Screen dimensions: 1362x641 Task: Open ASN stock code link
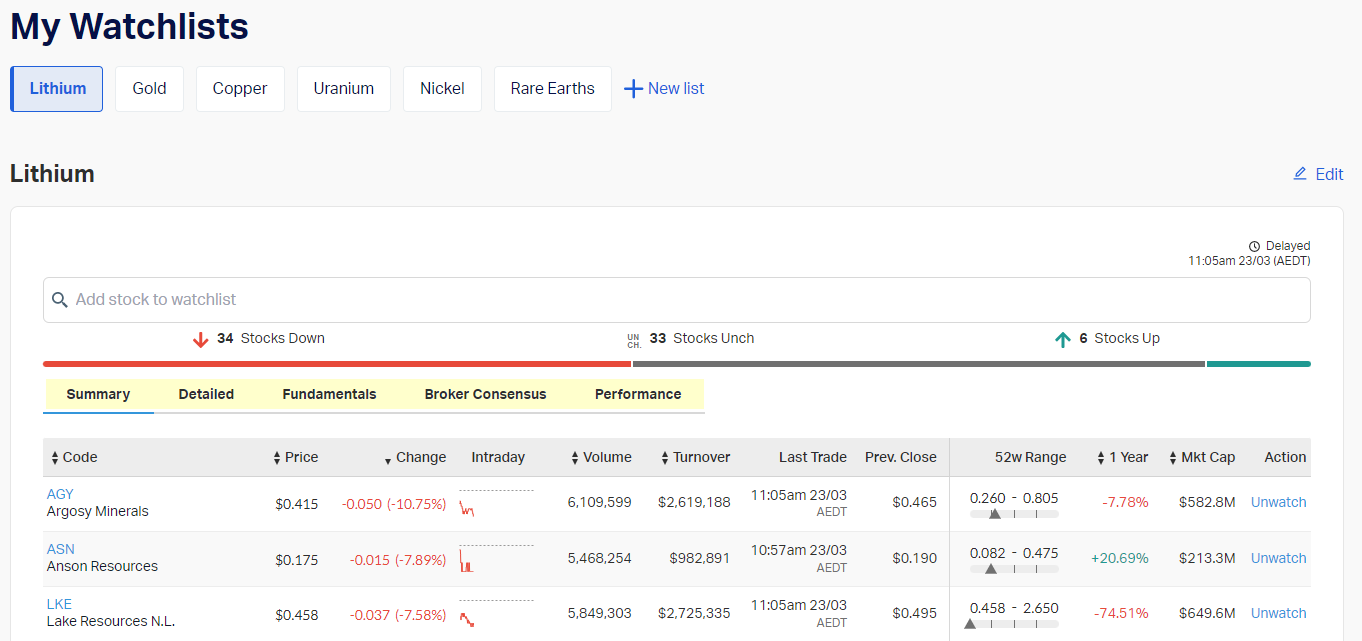click(60, 549)
